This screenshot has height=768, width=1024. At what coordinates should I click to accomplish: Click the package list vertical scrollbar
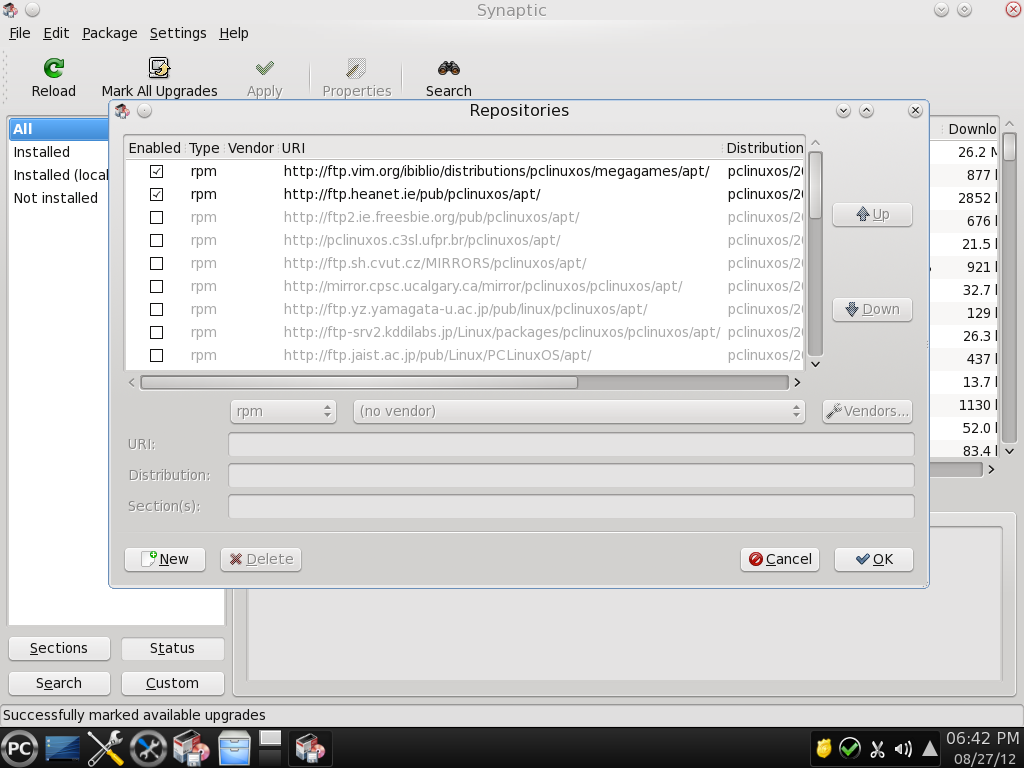[1010, 147]
